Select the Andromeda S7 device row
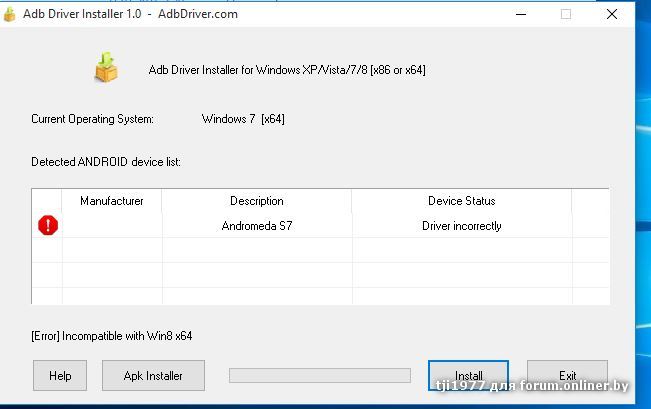This screenshot has width=651, height=409. coord(257,226)
